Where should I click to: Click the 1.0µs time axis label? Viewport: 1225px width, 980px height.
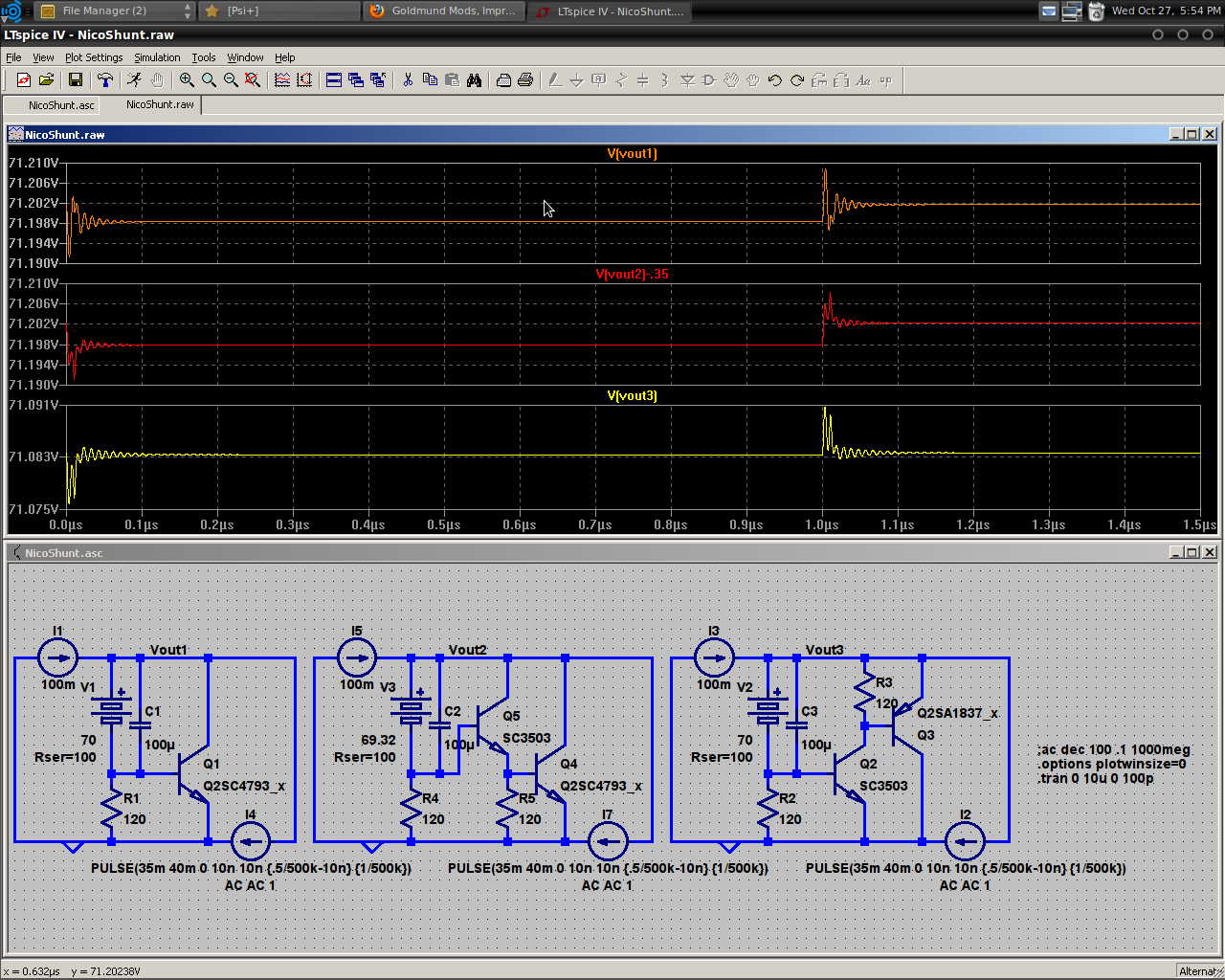tap(822, 524)
